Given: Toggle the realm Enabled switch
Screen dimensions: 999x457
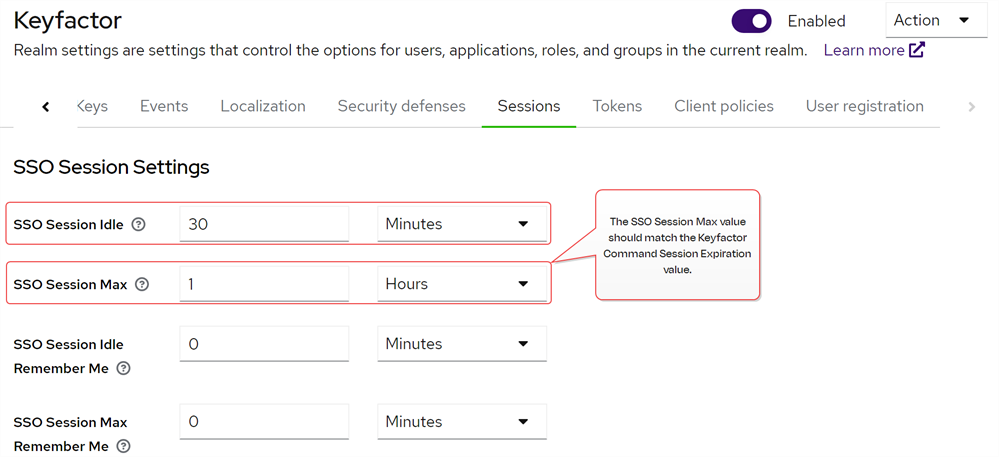Looking at the screenshot, I should click(x=752, y=21).
